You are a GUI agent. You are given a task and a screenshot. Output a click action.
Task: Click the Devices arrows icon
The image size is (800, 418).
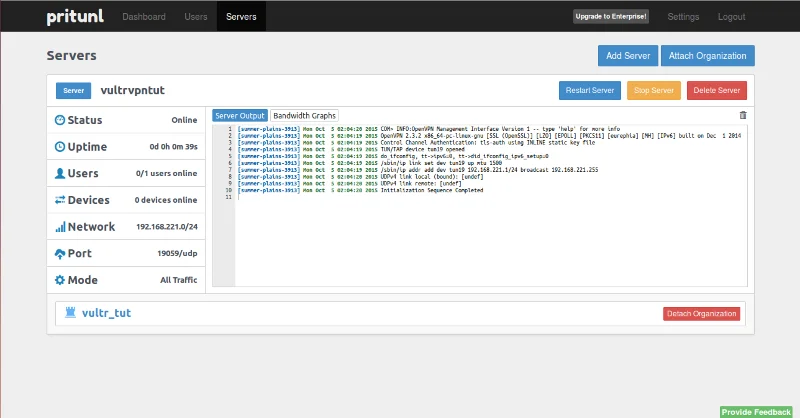[60, 200]
